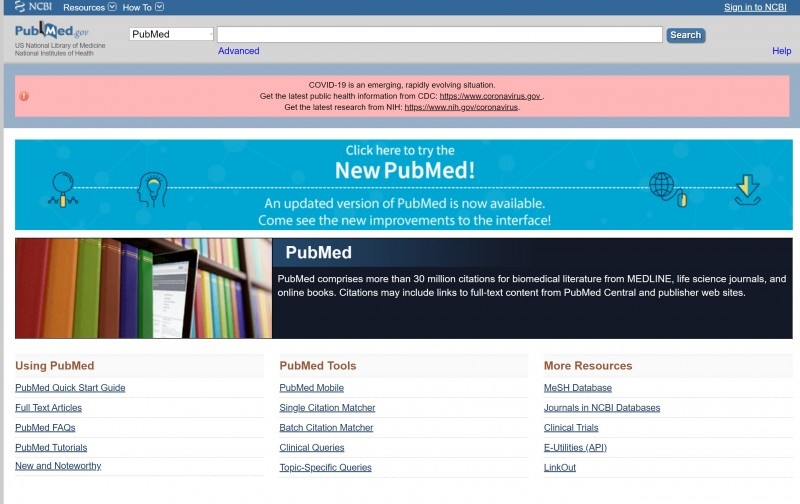Image resolution: width=800 pixels, height=504 pixels.
Task: Click the PubMed.gov logo
Action: [52, 31]
